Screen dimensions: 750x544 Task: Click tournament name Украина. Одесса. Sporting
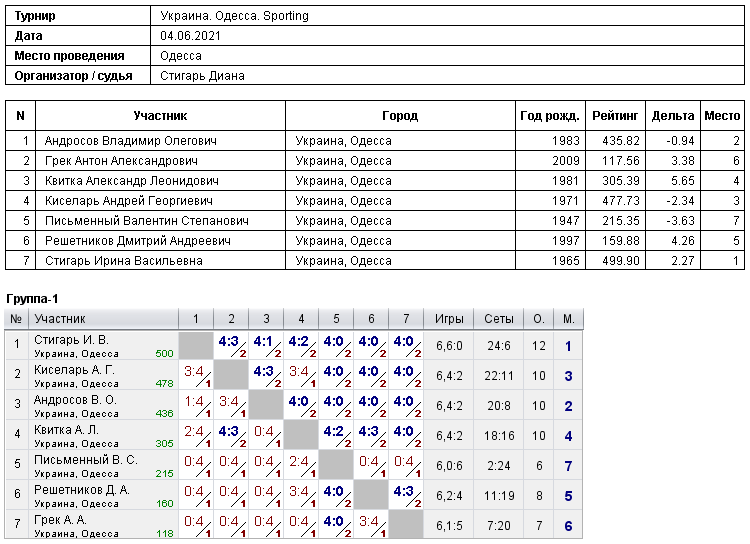234,16
